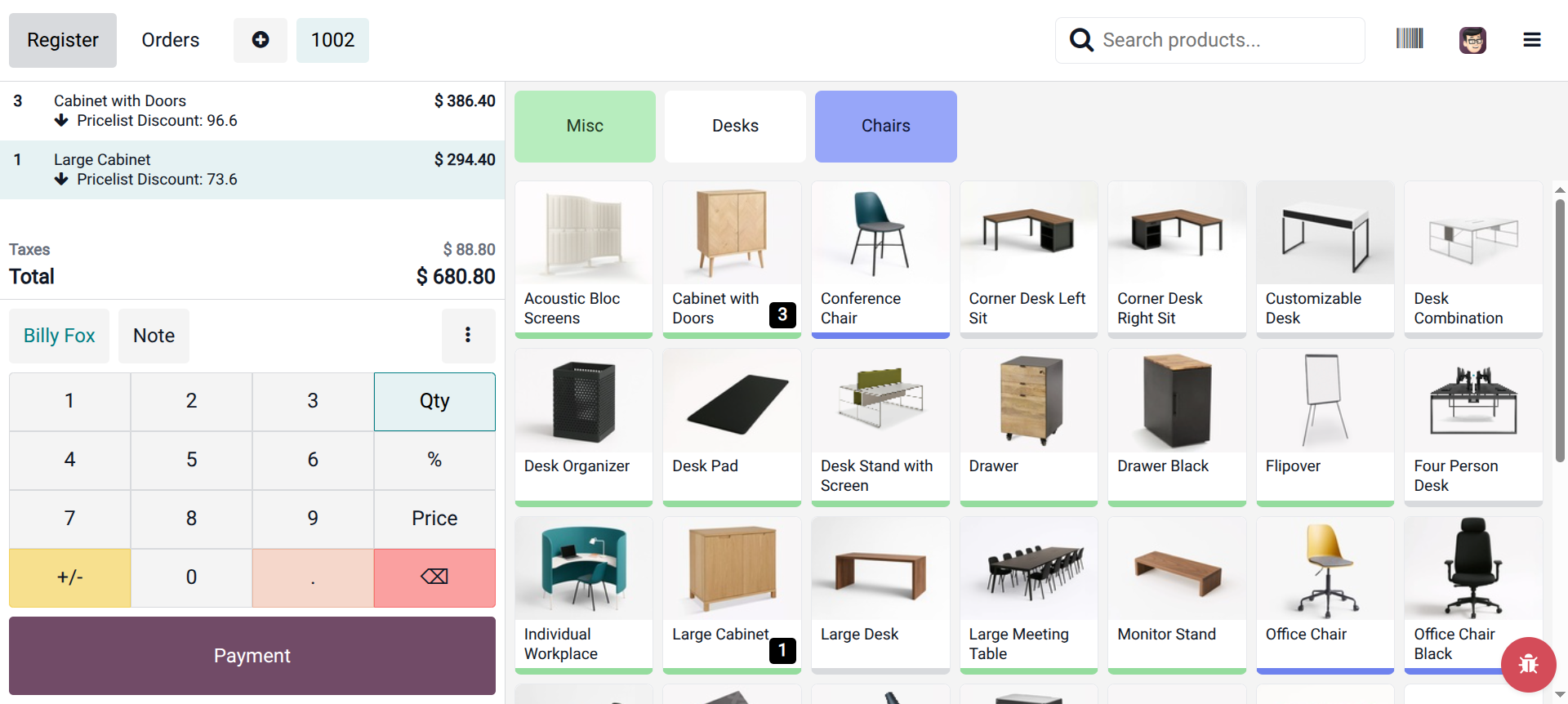Open the Orders tab

tap(170, 40)
